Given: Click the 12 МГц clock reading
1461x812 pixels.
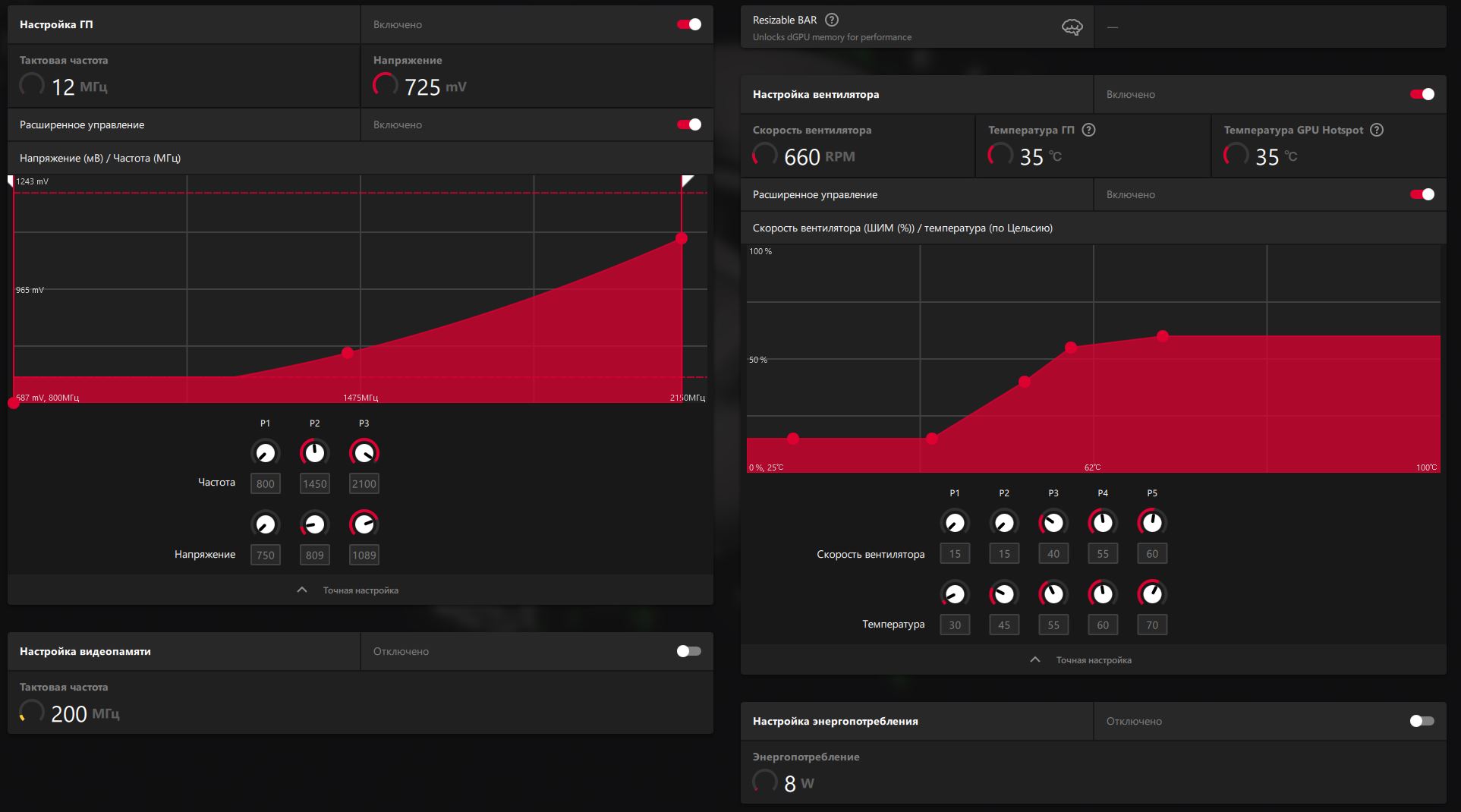Looking at the screenshot, I should (80, 87).
